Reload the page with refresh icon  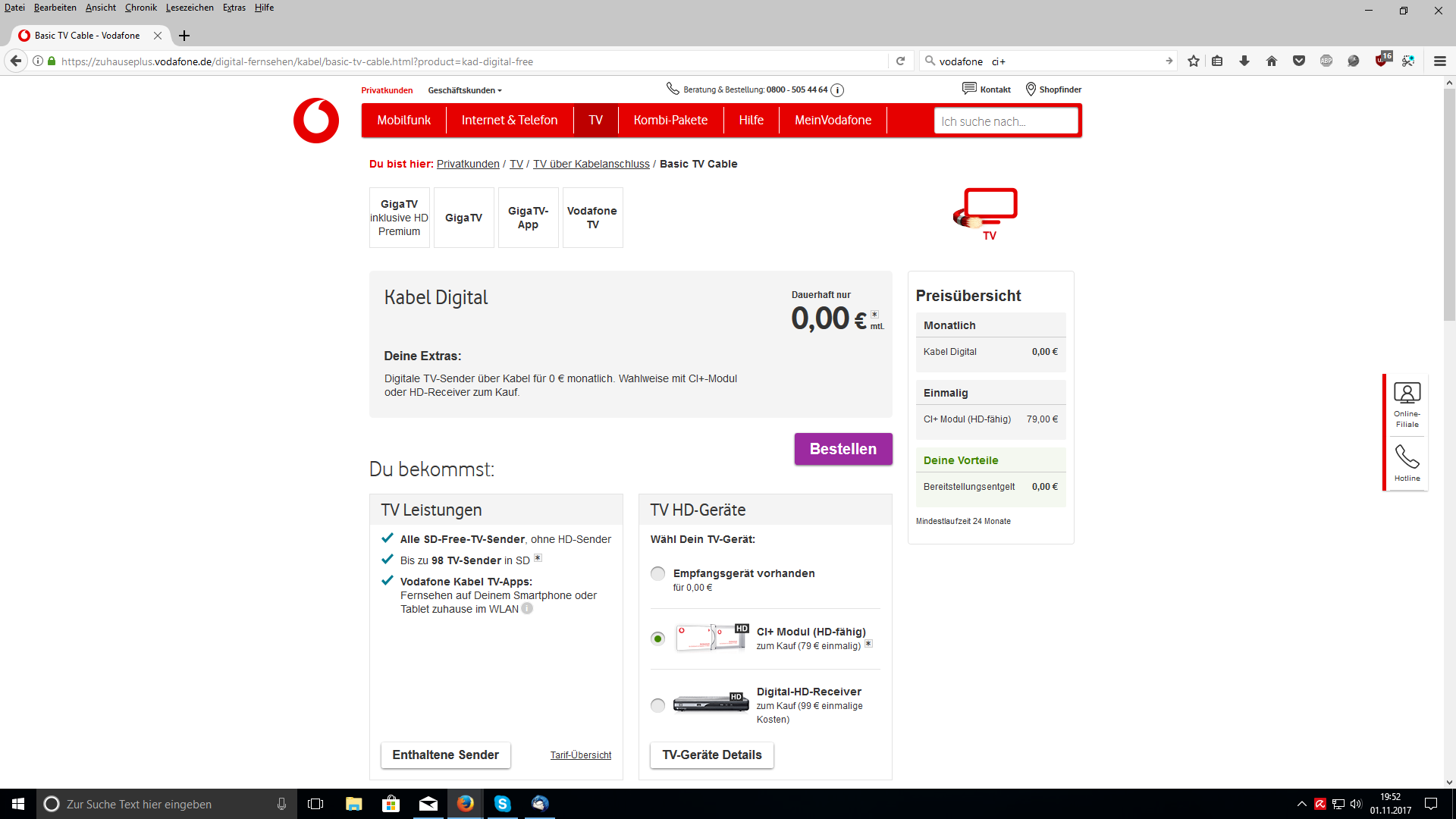[900, 61]
